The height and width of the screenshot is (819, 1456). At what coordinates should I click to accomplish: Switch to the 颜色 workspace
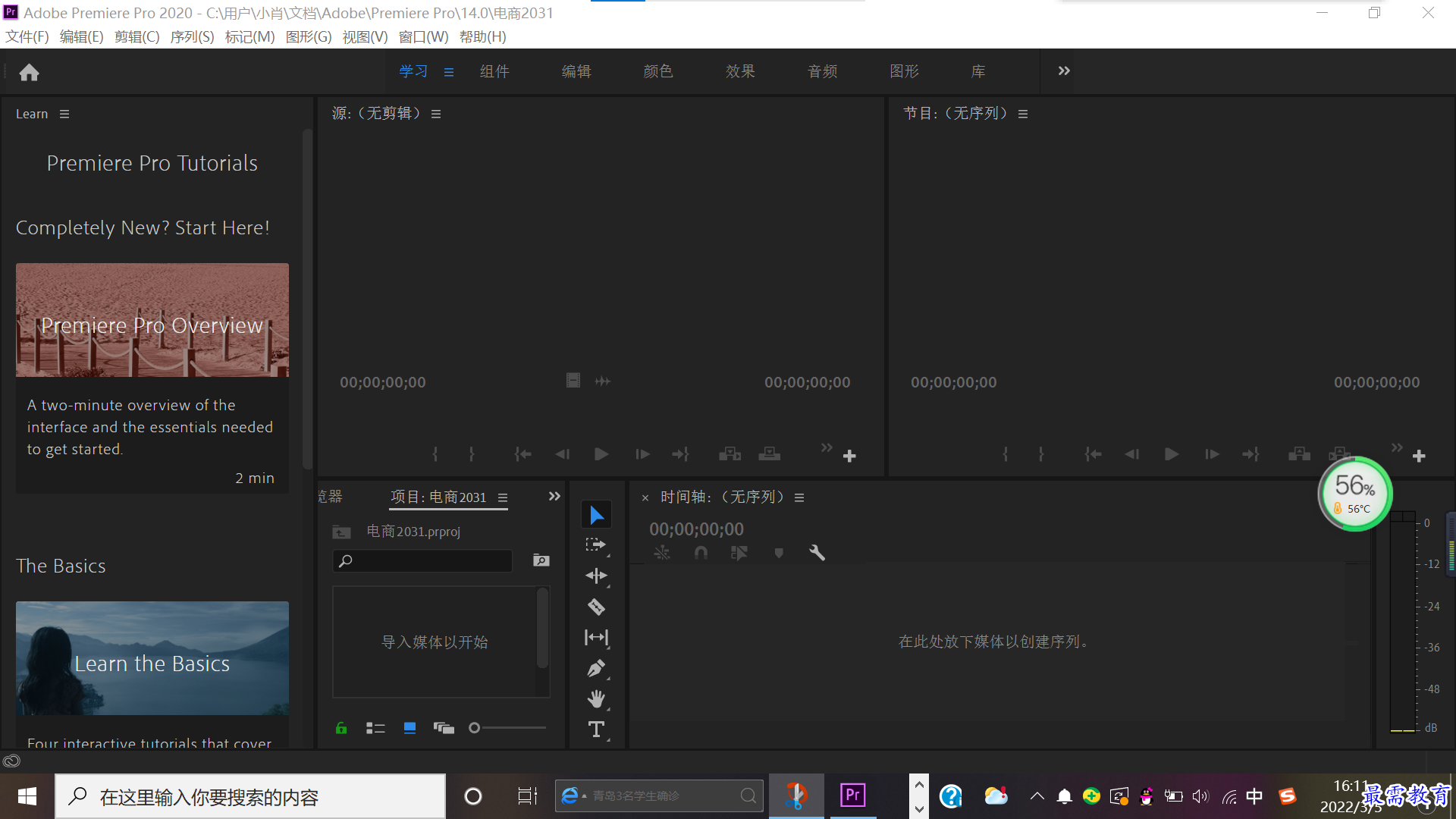(658, 71)
